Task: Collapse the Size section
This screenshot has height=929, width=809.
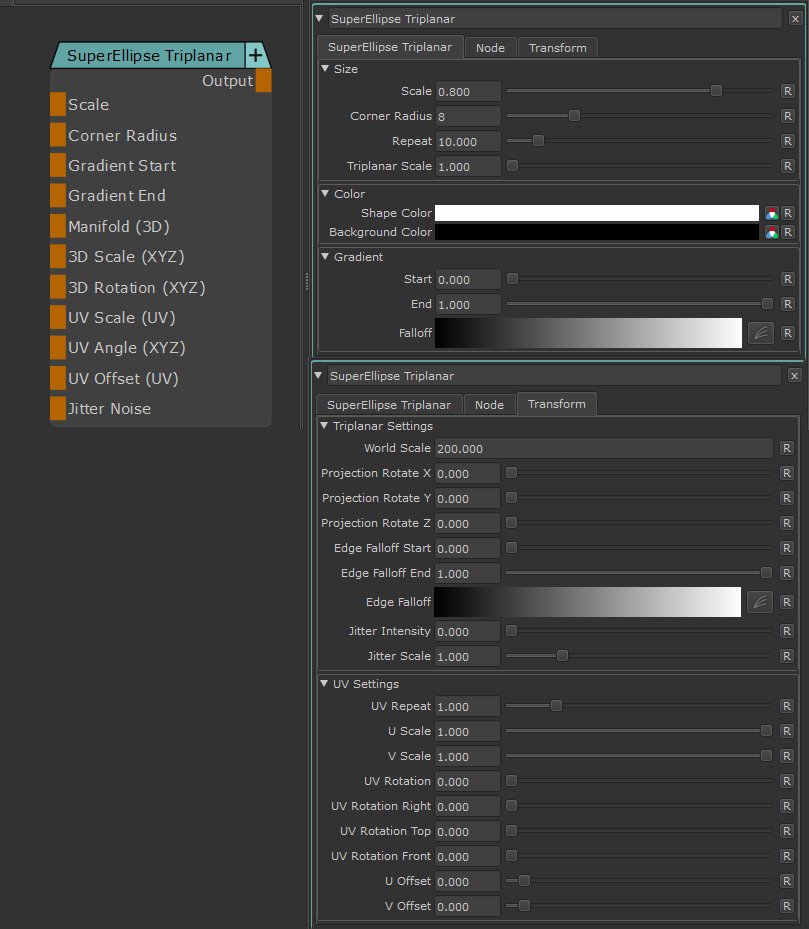Action: coord(325,69)
